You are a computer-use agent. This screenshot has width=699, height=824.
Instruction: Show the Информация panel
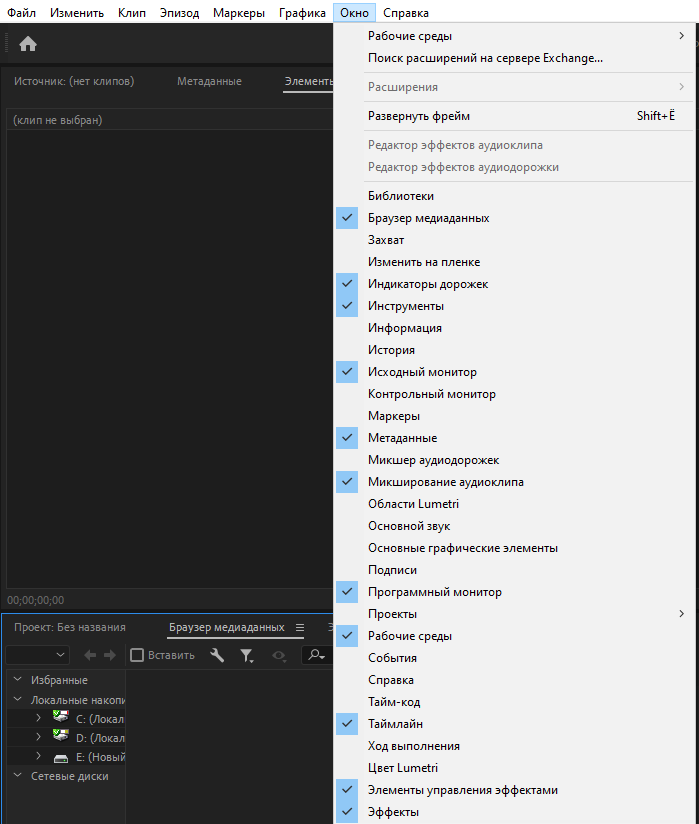click(513, 328)
